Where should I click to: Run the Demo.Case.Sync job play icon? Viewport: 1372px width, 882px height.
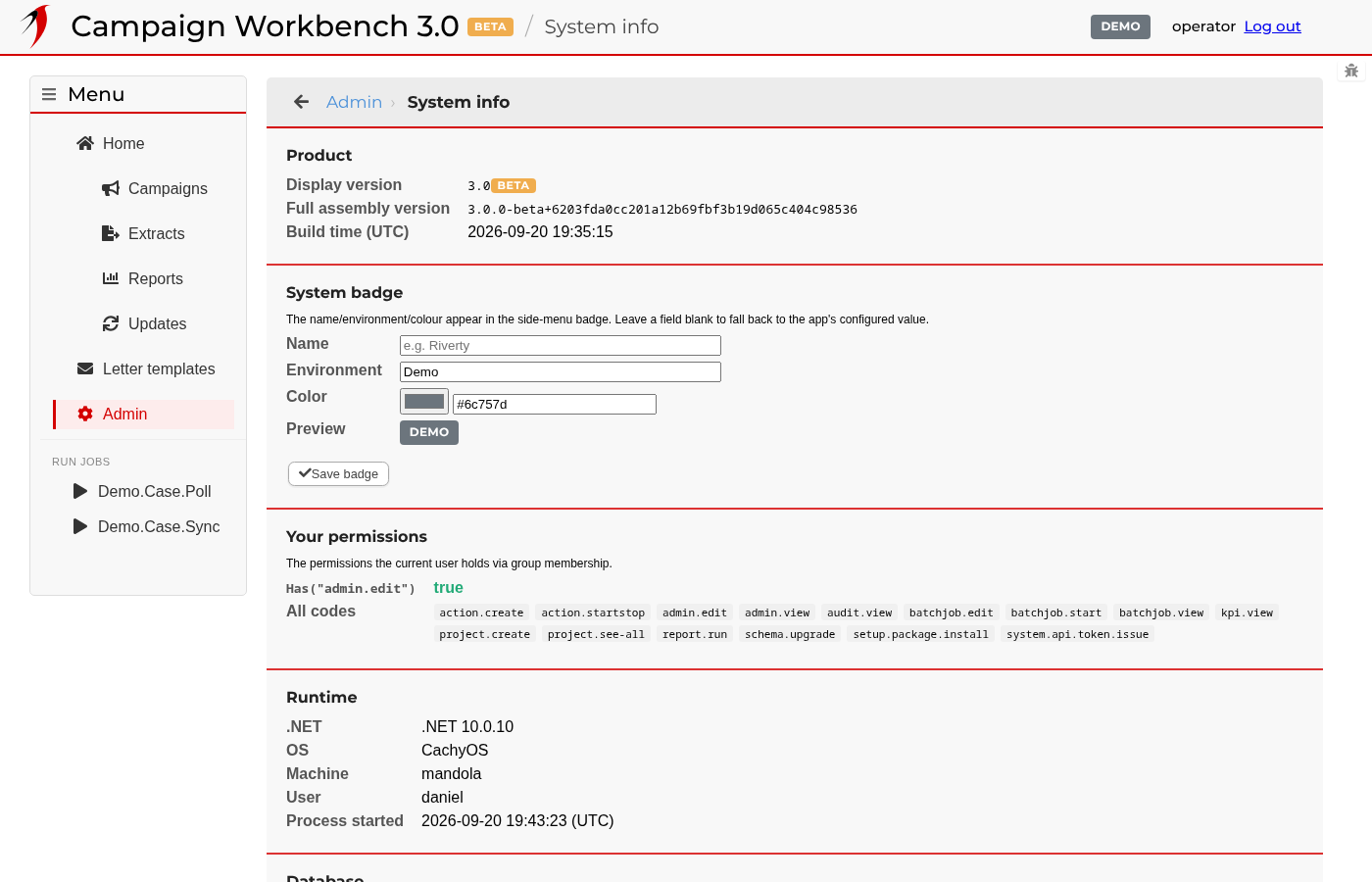[80, 526]
